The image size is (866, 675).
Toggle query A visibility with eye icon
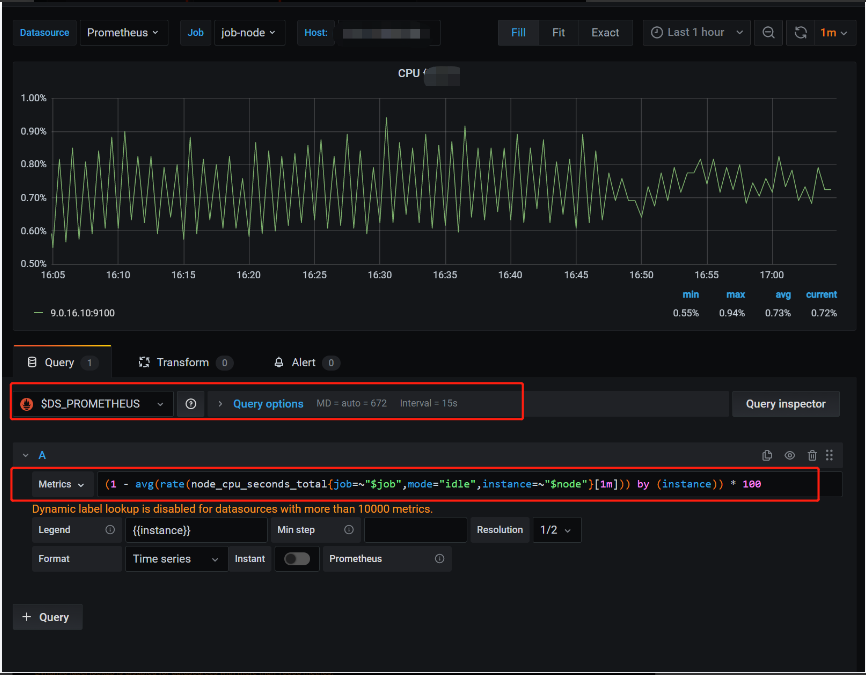pos(790,455)
